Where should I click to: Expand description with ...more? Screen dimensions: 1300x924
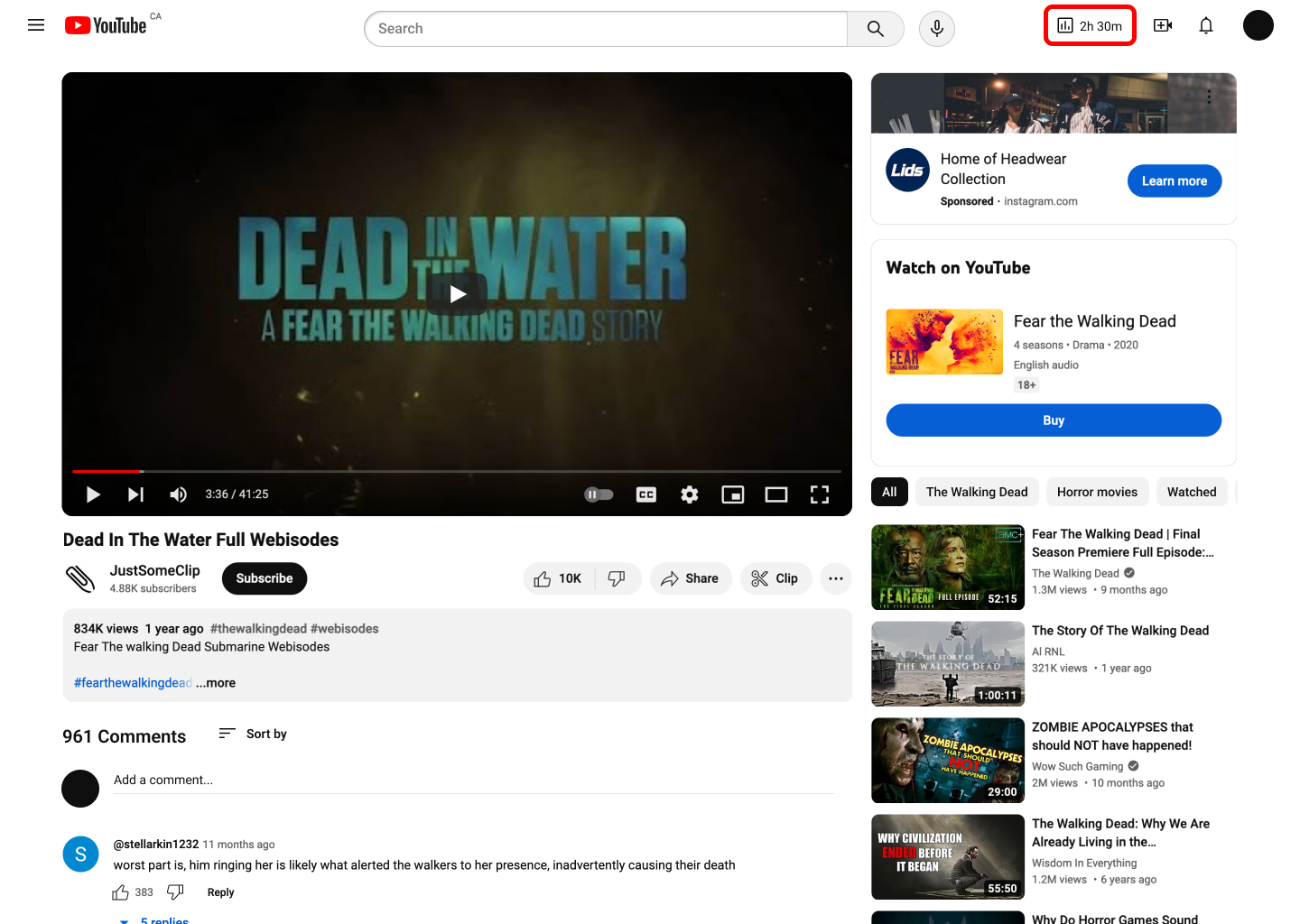(216, 683)
